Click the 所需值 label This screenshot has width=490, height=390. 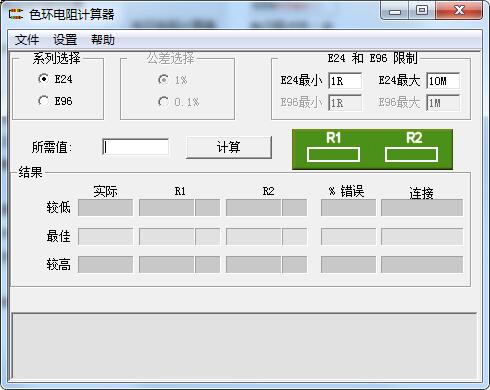coord(52,147)
